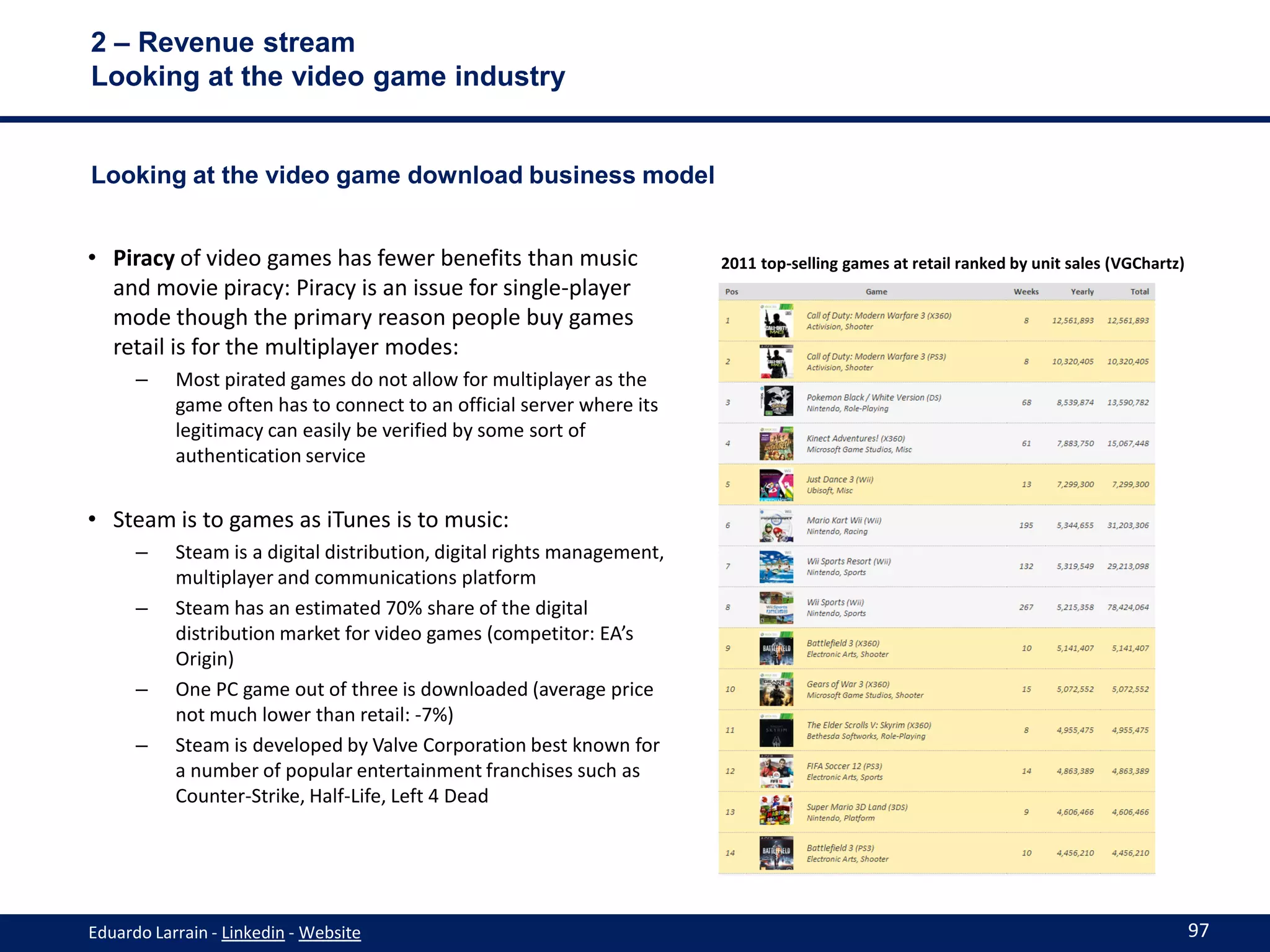The height and width of the screenshot is (952, 1270).
Task: Click Call of Duty MW3 PS3 cover thumbnail
Action: click(776, 361)
